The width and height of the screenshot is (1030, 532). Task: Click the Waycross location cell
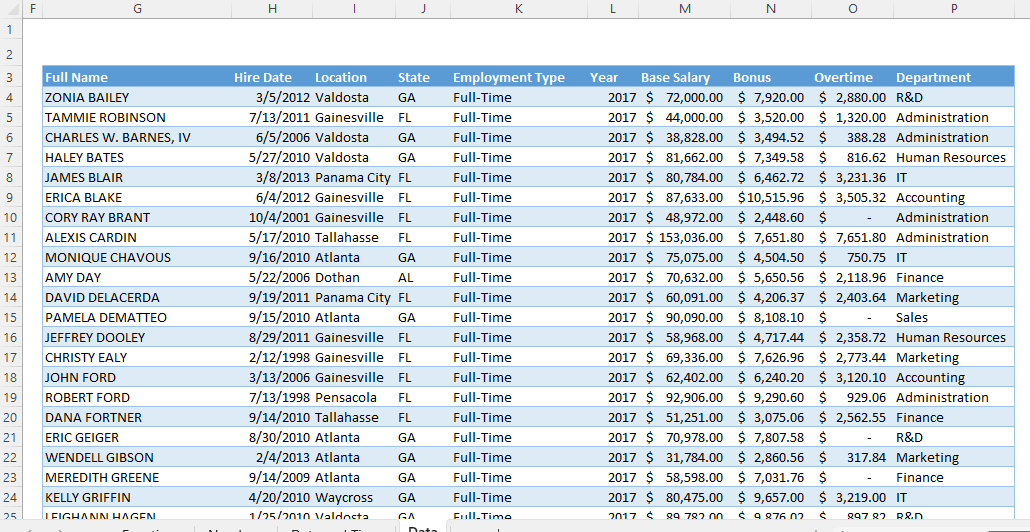click(354, 498)
